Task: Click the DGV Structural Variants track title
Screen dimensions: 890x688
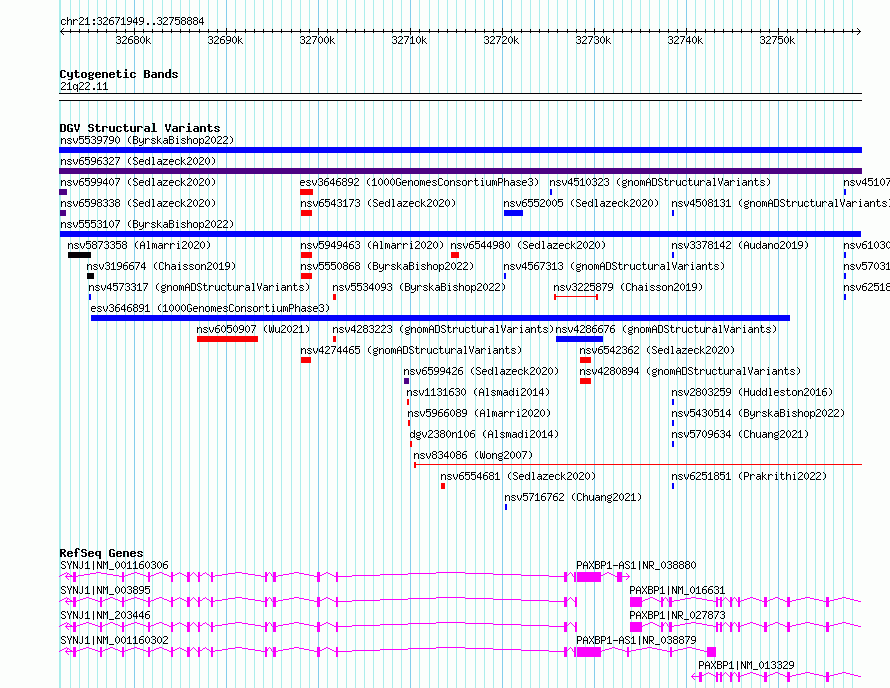Action: [140, 128]
